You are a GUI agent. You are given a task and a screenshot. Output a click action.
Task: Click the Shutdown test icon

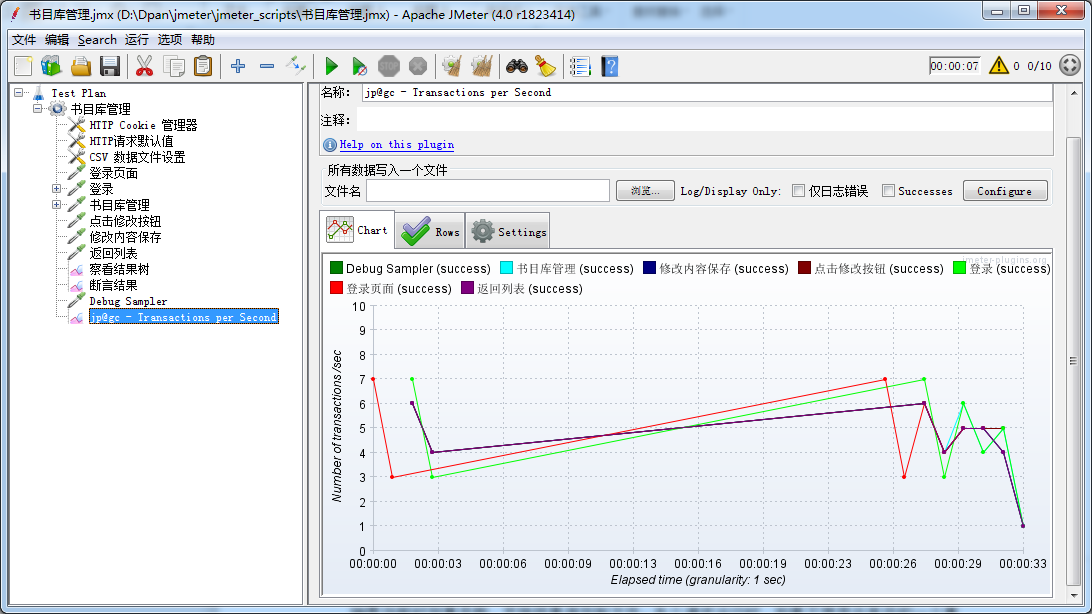click(418, 66)
